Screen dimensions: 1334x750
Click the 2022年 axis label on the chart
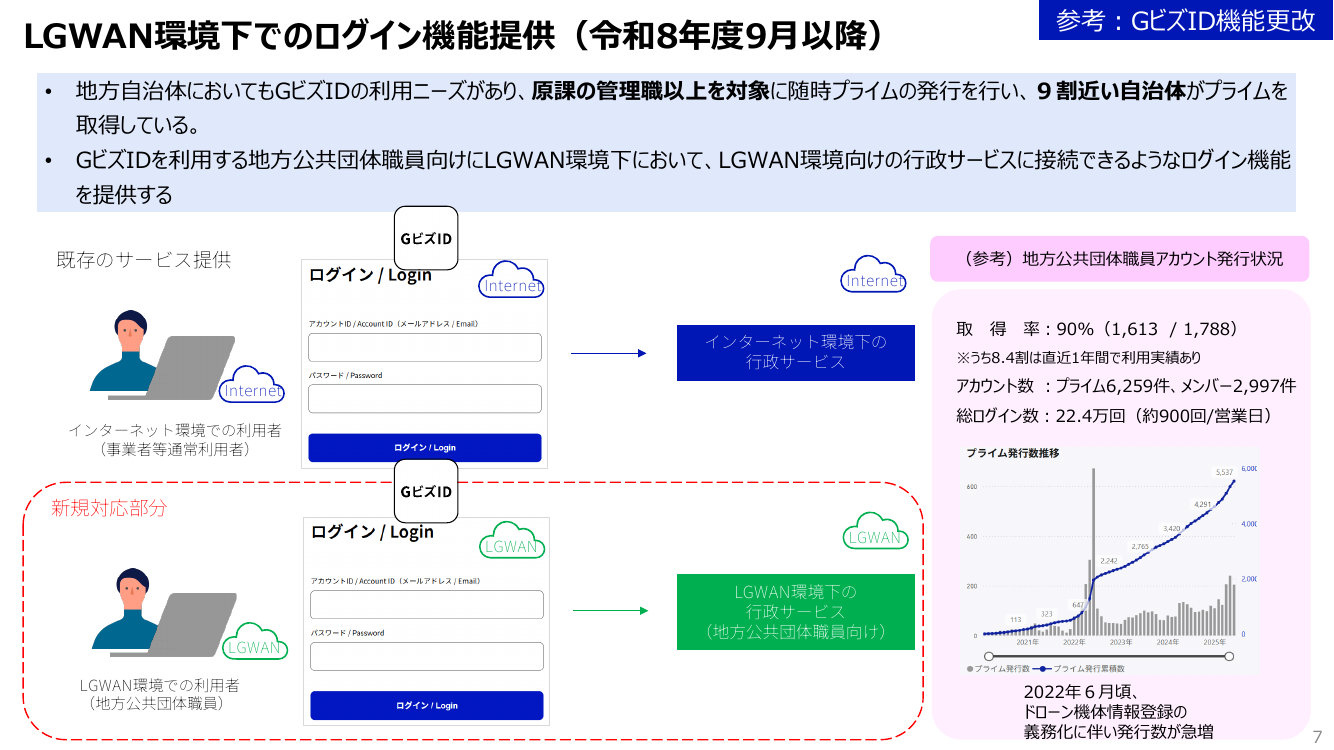click(1074, 642)
